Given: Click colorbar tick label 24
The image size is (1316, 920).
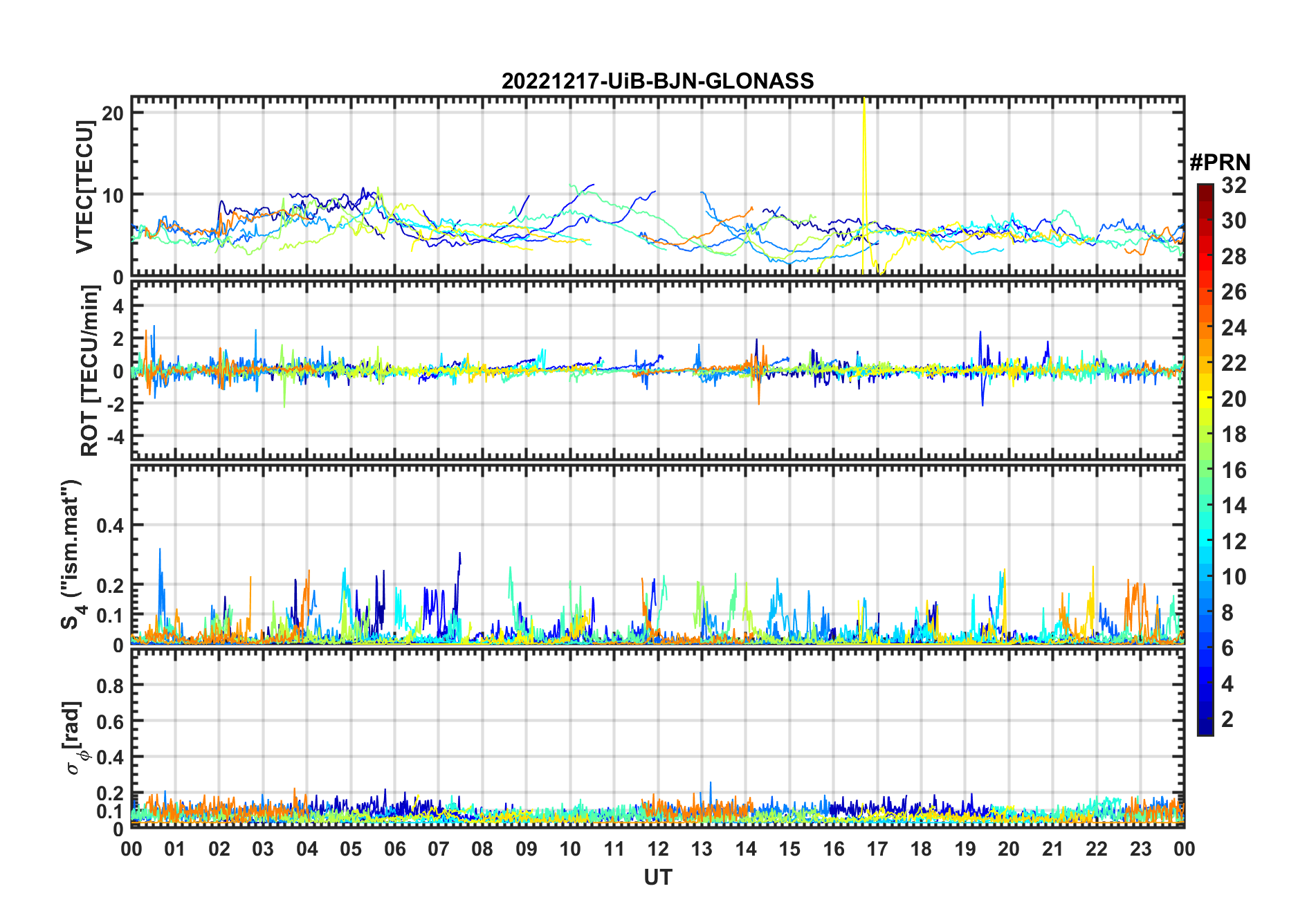Looking at the screenshot, I should [x=1234, y=328].
